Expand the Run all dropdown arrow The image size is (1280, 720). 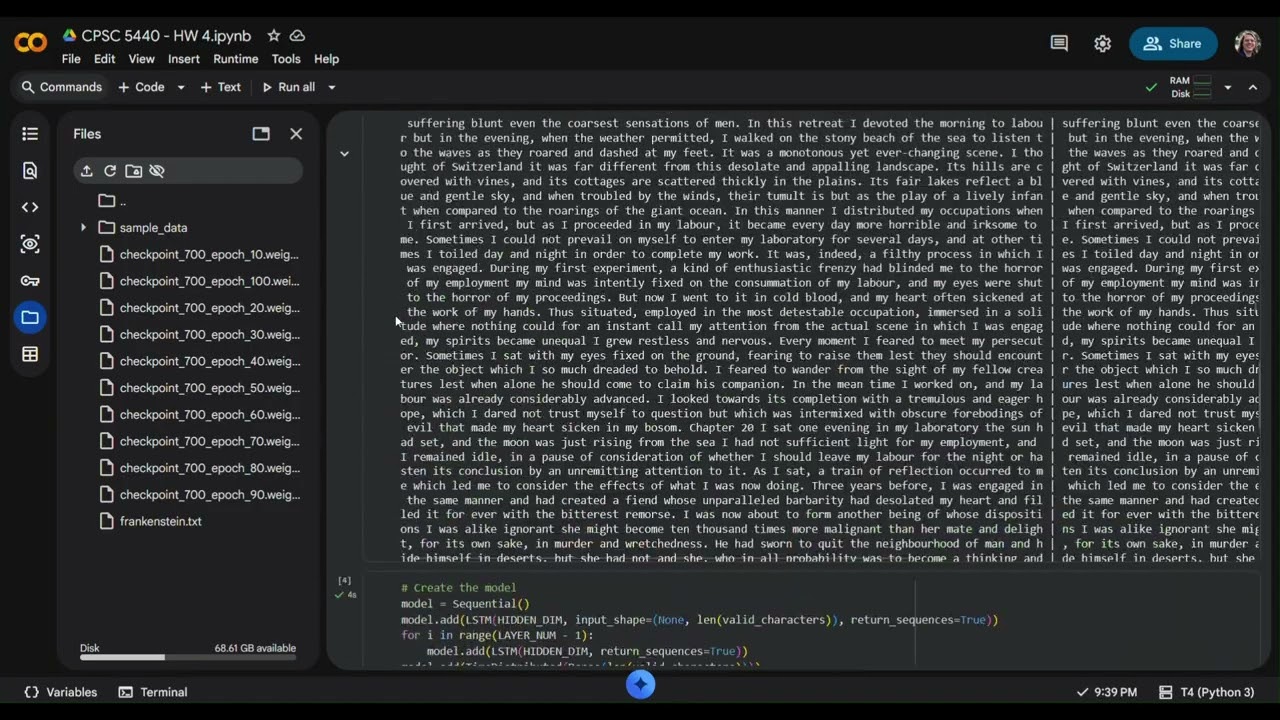click(332, 87)
